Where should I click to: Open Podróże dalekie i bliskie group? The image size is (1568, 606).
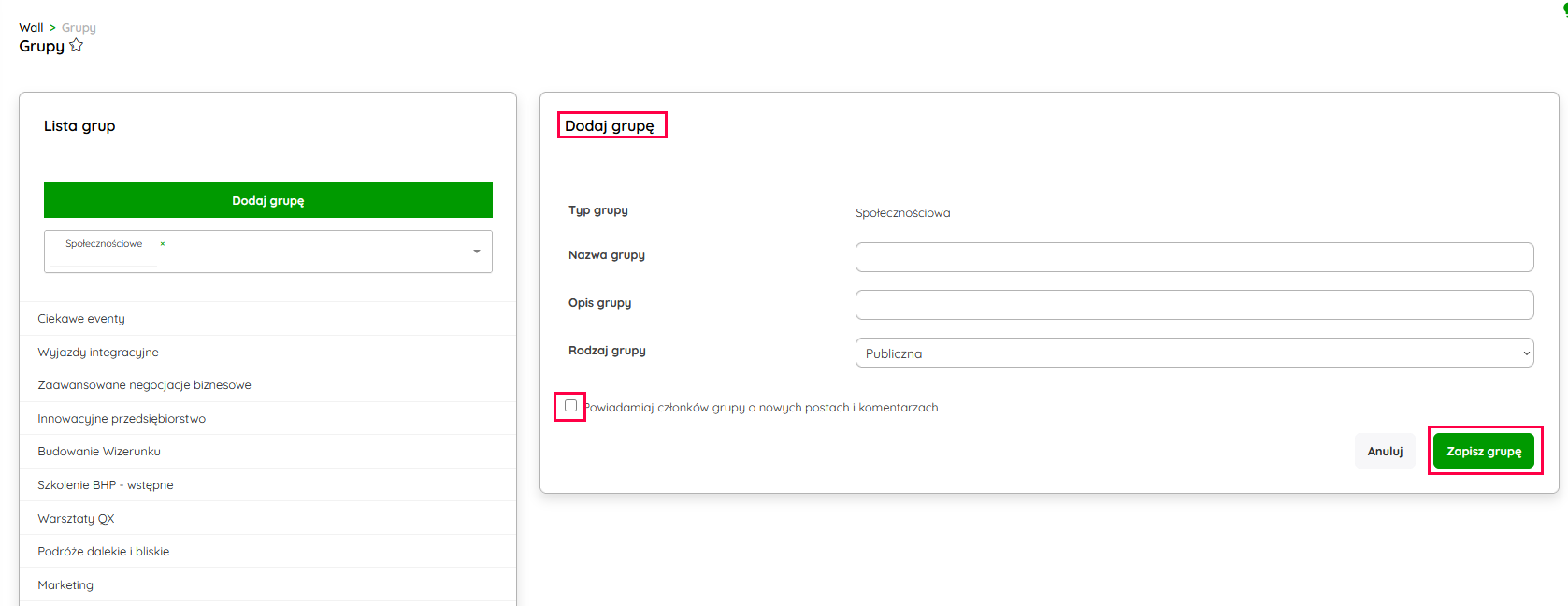point(104,552)
